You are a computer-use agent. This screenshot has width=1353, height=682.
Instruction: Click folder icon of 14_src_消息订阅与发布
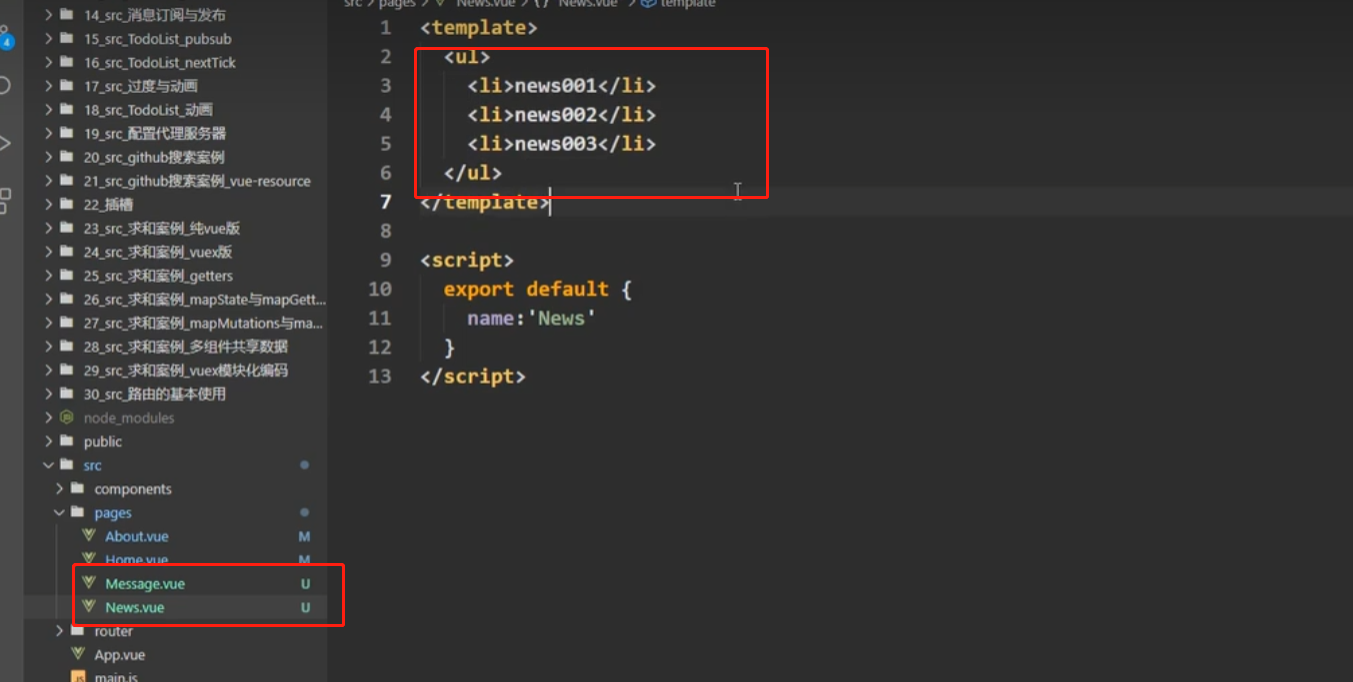coord(67,15)
